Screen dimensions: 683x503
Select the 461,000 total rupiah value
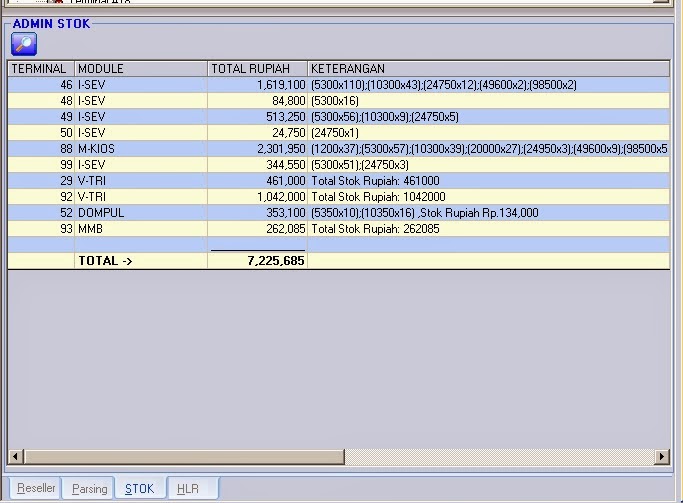pos(258,181)
